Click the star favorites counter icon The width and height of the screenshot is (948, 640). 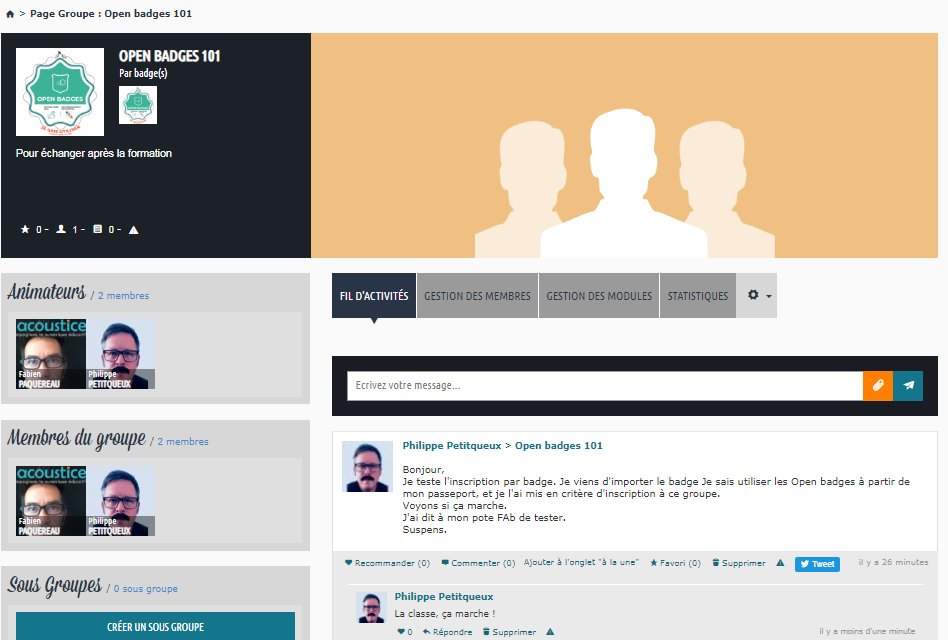point(25,229)
